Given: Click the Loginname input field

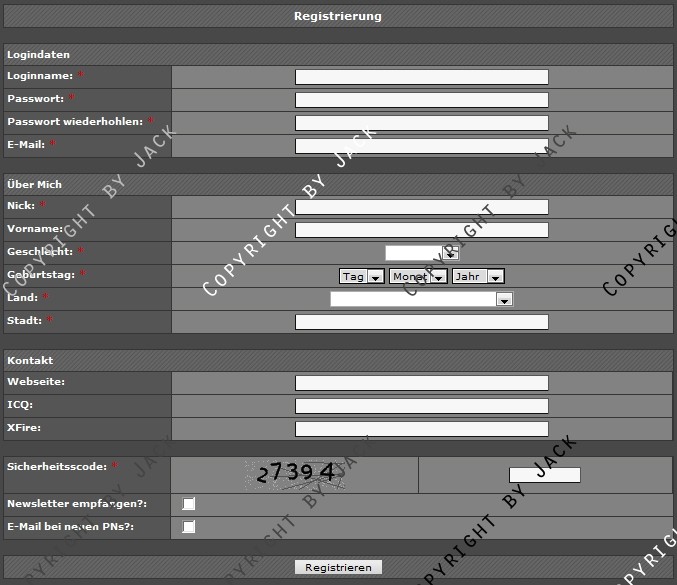Looking at the screenshot, I should coord(422,77).
